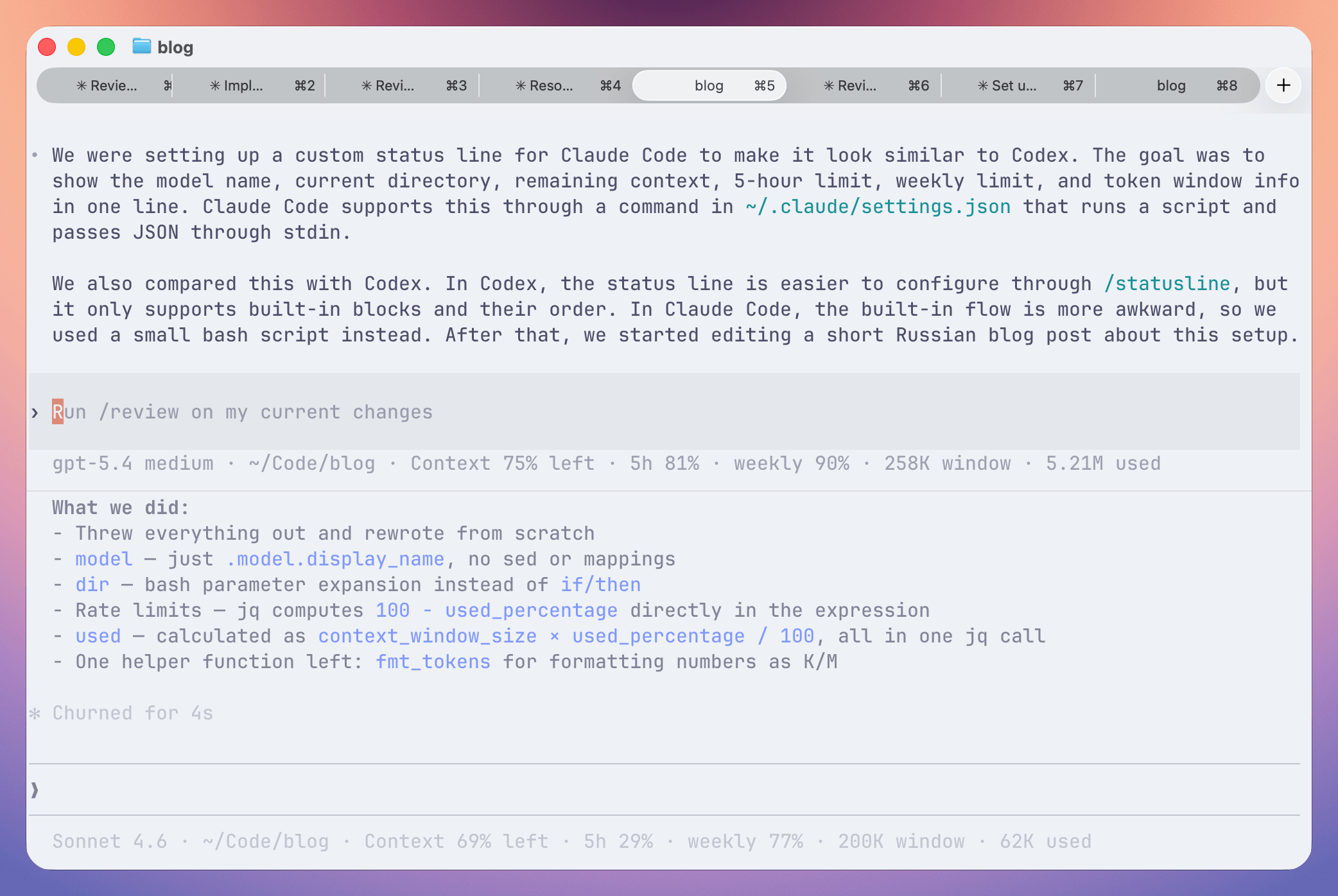The image size is (1338, 896).
Task: Click '~/Code/blog' in the gpt-5.4 status line
Action: (x=312, y=463)
